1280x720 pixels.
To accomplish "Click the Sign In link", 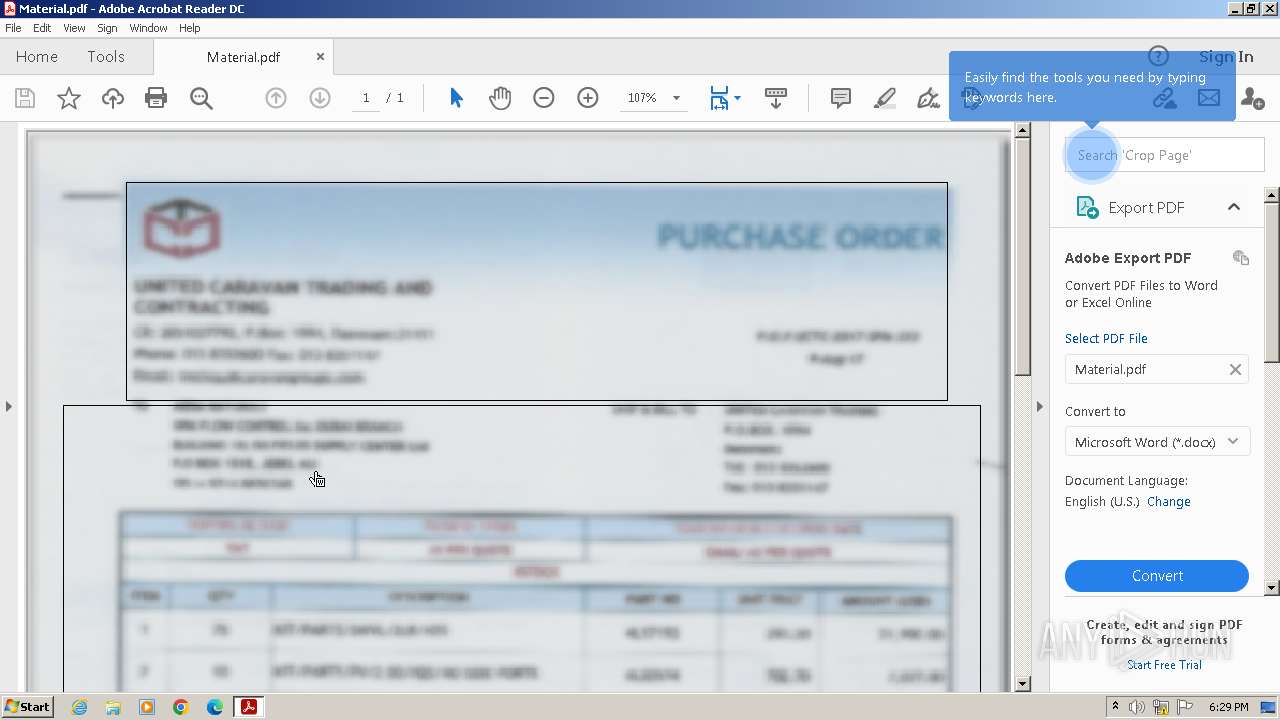I will pos(1226,56).
